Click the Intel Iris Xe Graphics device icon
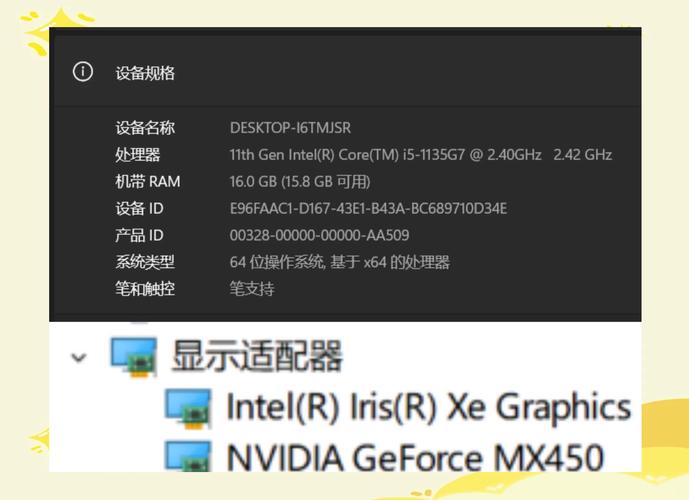Screen dimensions: 689x500 pyautogui.click(x=188, y=408)
